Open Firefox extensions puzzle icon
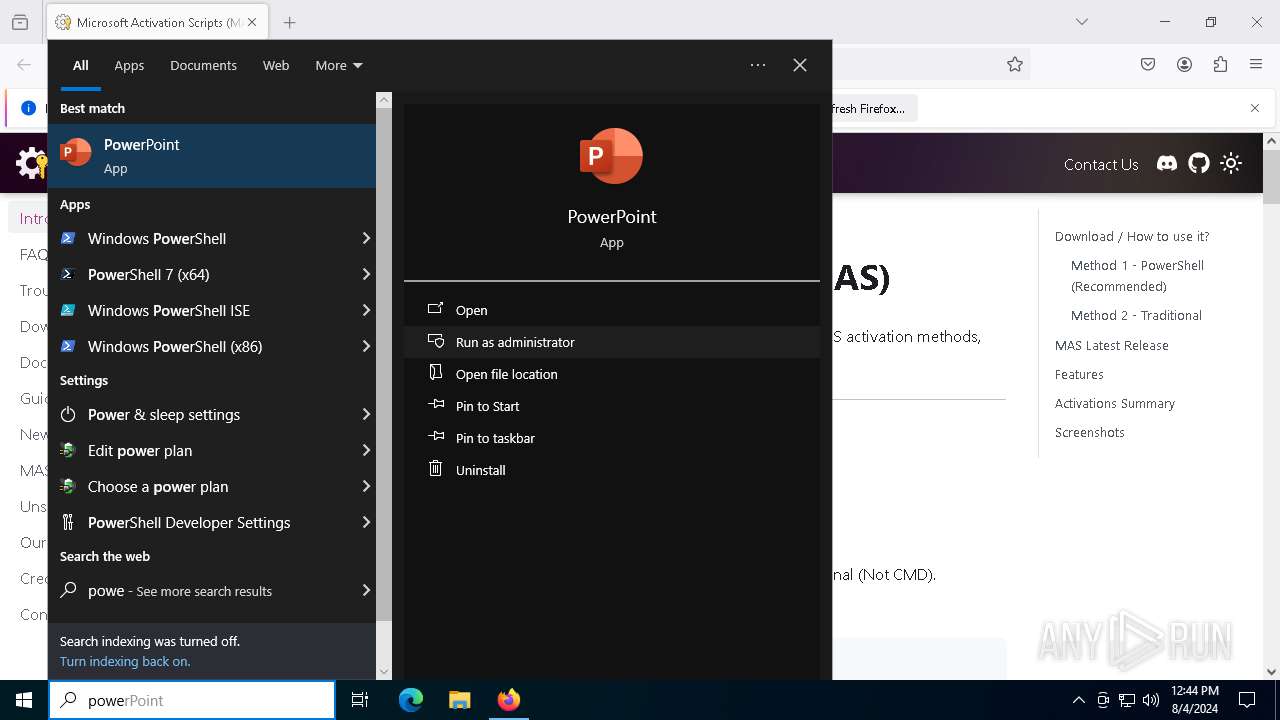 [1220, 64]
